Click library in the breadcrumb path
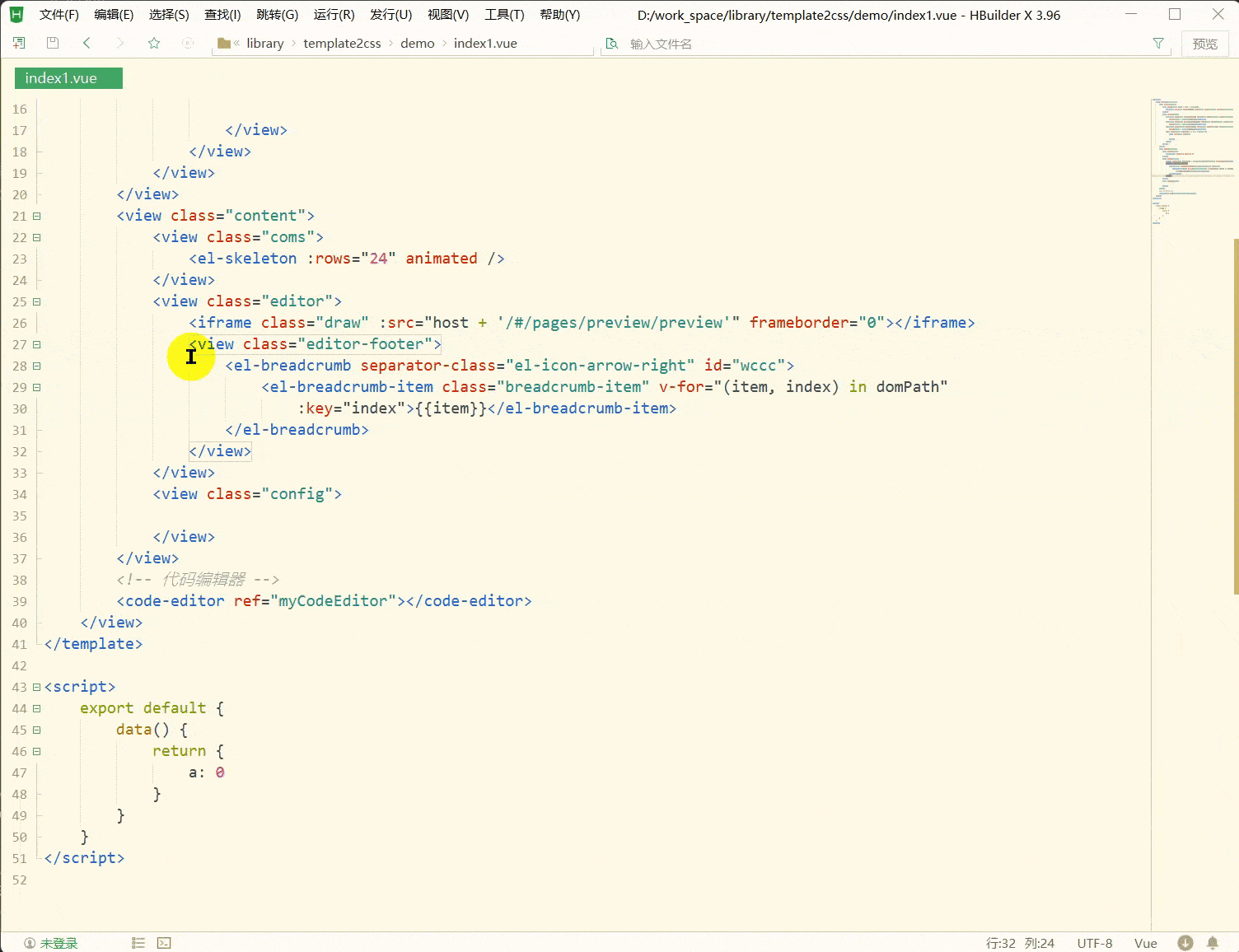This screenshot has height=952, width=1239. click(x=265, y=44)
